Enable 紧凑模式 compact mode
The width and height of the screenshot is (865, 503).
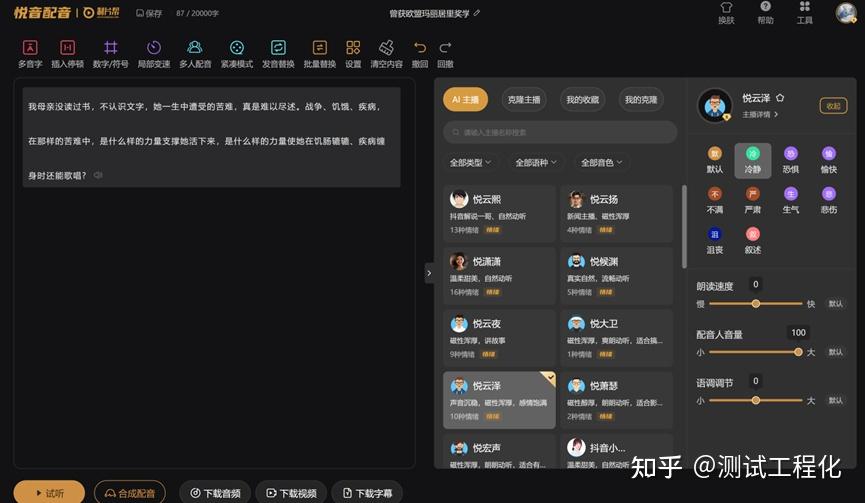coord(237,54)
